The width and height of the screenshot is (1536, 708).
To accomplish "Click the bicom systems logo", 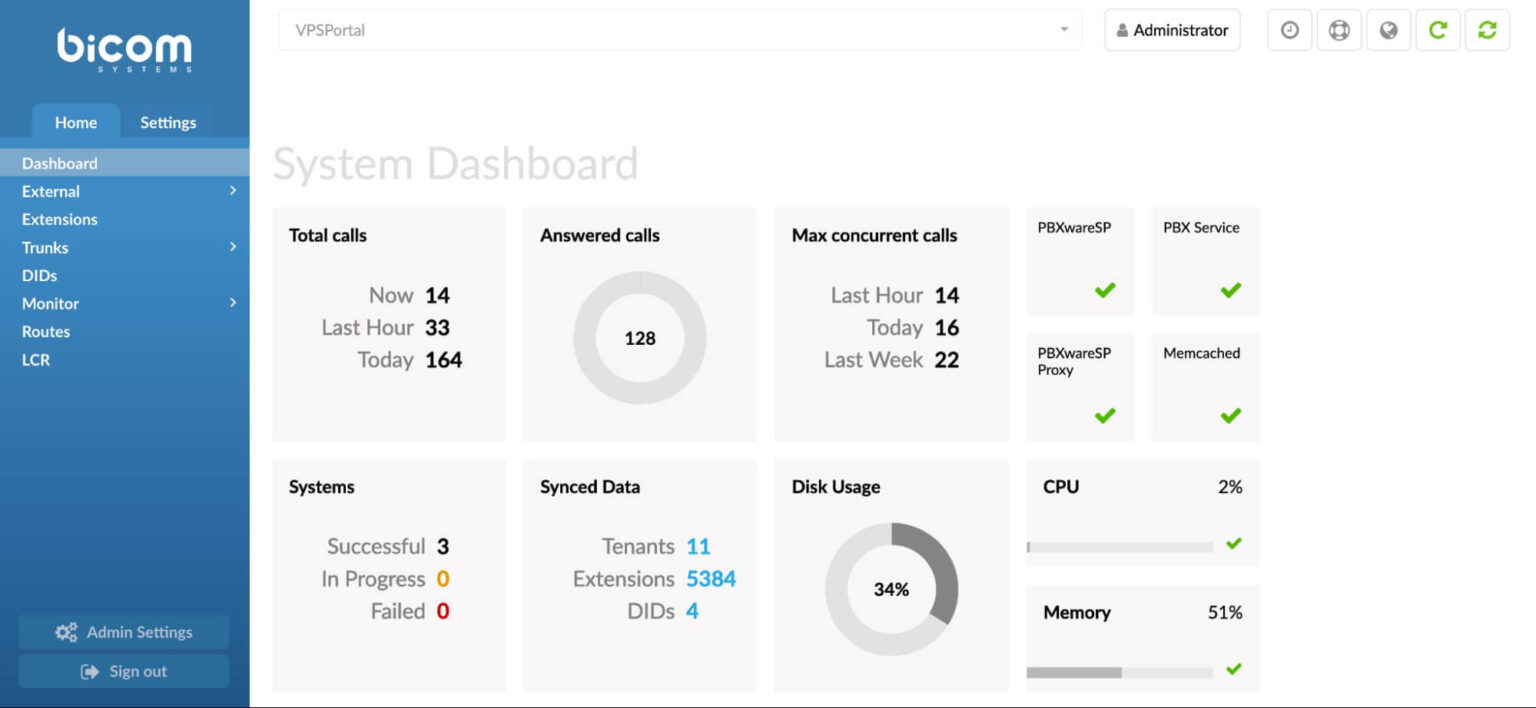I will tap(124, 48).
